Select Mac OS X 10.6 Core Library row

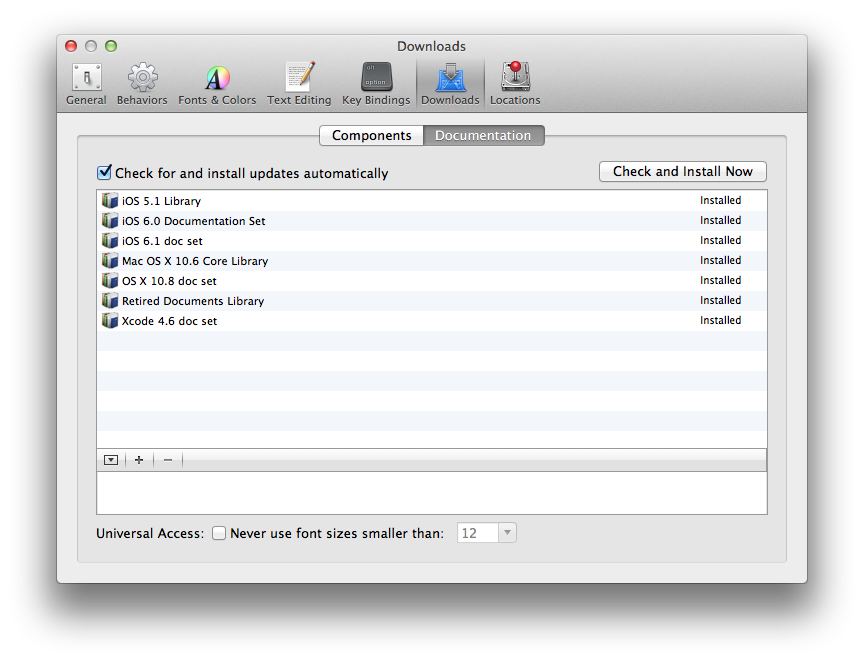[431, 260]
